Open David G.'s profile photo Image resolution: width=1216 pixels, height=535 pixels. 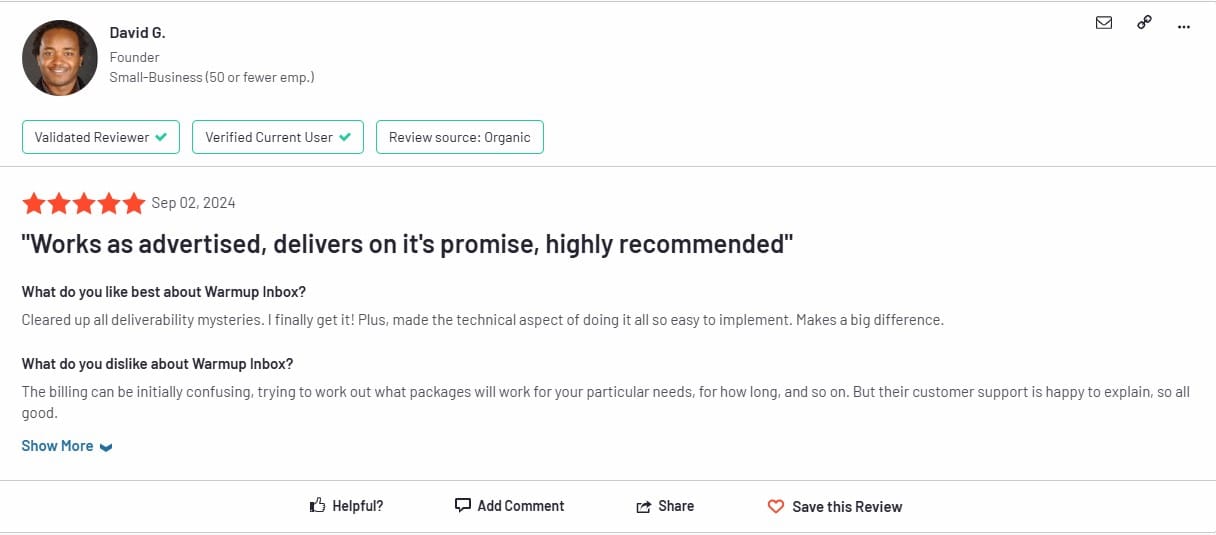tap(60, 58)
